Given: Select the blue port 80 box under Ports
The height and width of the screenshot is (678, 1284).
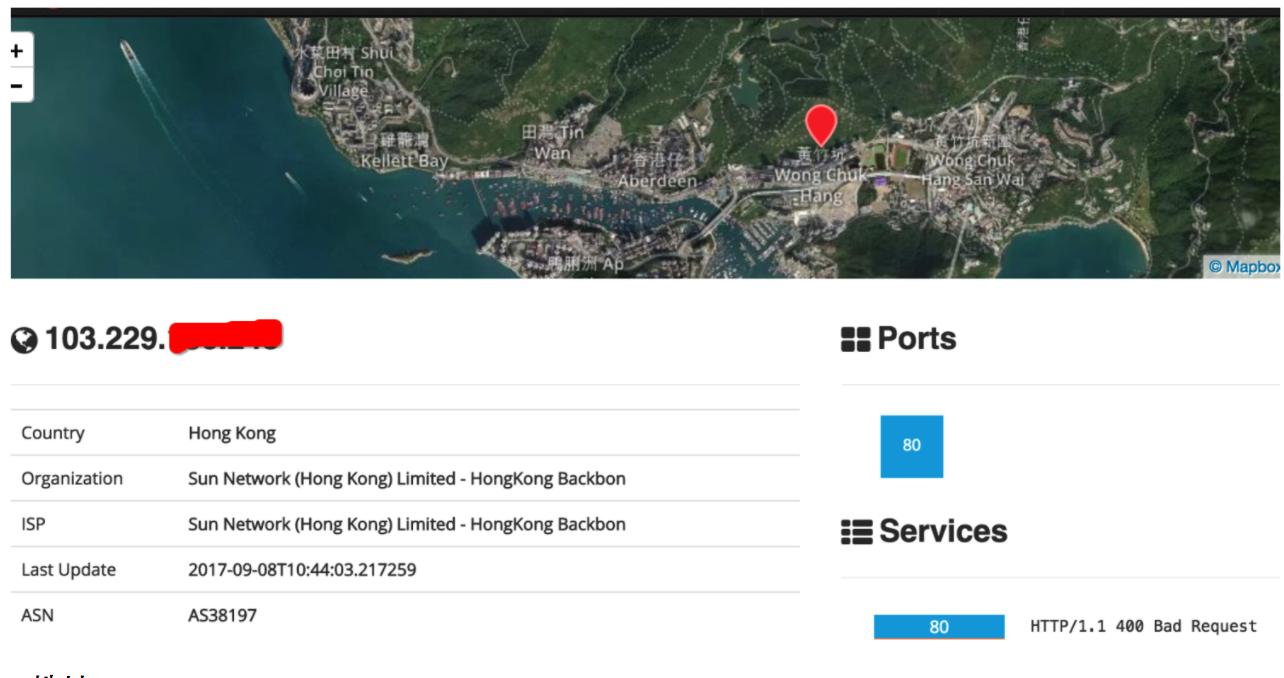Looking at the screenshot, I should (911, 446).
